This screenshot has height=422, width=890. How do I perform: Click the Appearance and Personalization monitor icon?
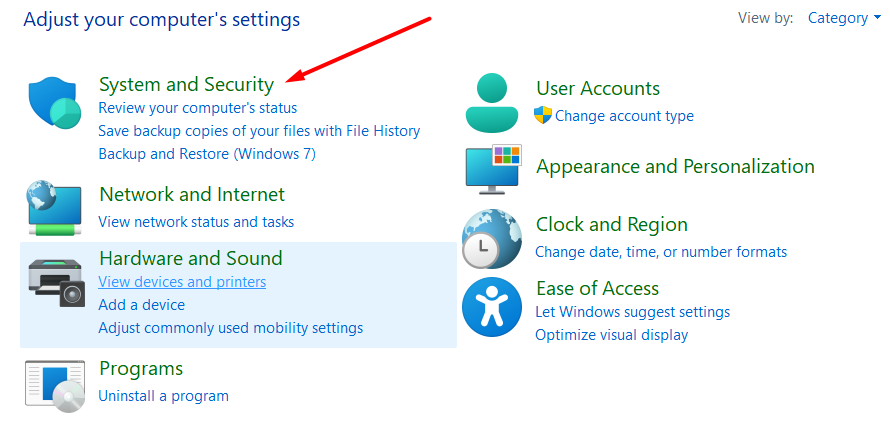tap(492, 168)
